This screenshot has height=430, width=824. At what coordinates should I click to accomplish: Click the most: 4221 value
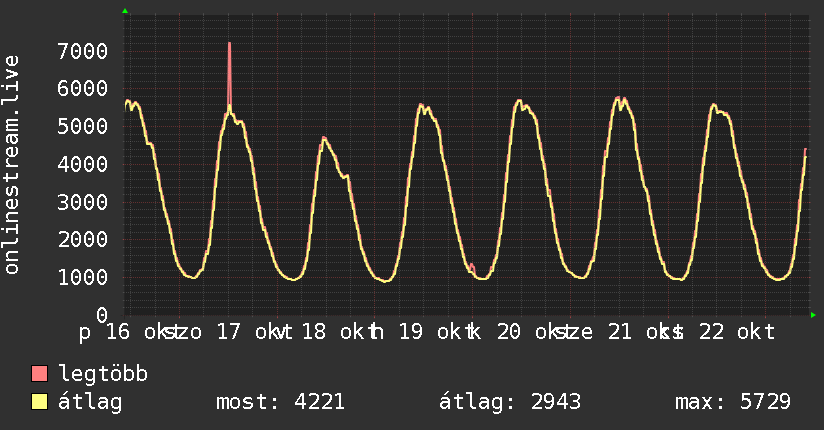coord(280,402)
